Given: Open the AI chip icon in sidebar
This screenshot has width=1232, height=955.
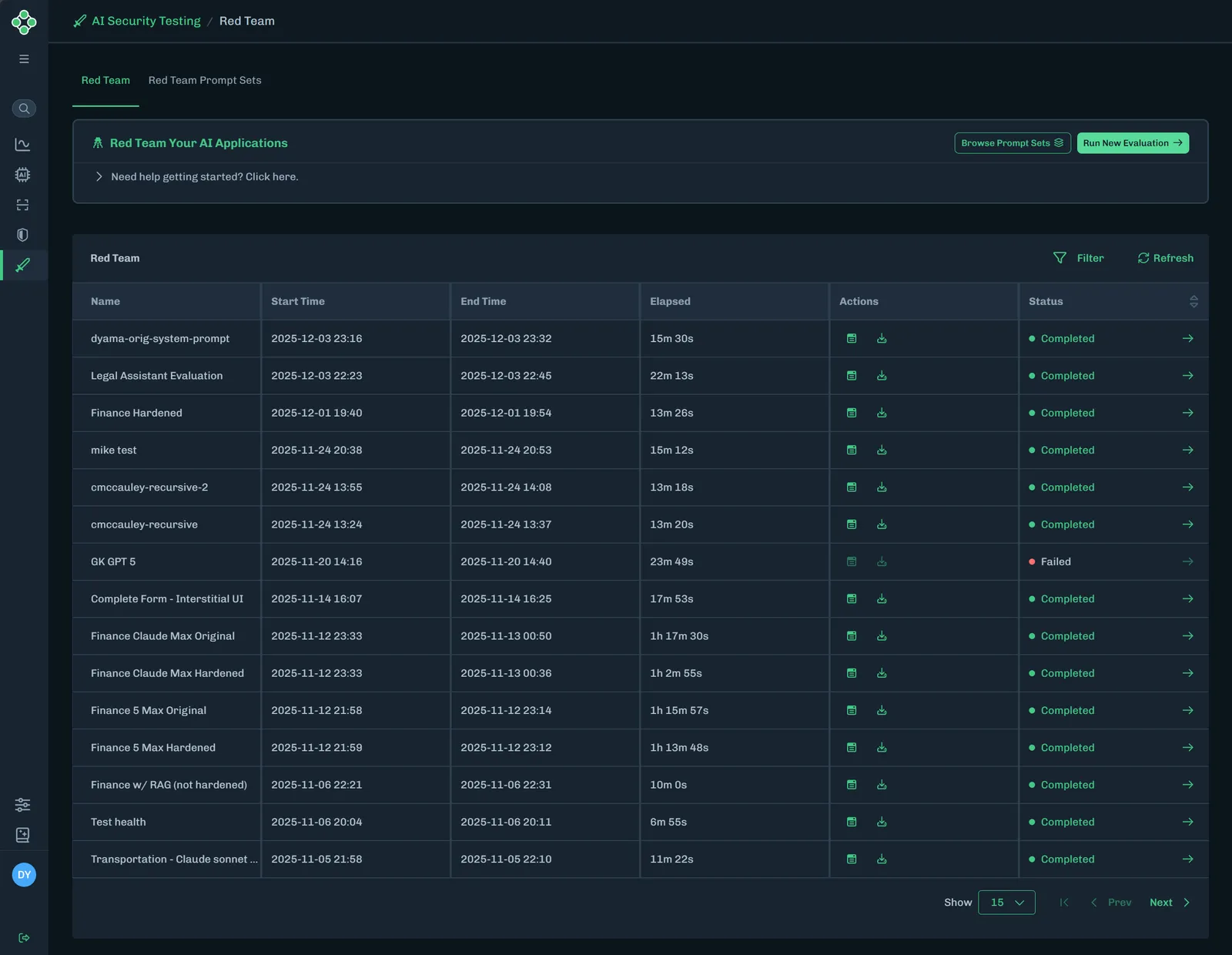Looking at the screenshot, I should pyautogui.click(x=22, y=175).
